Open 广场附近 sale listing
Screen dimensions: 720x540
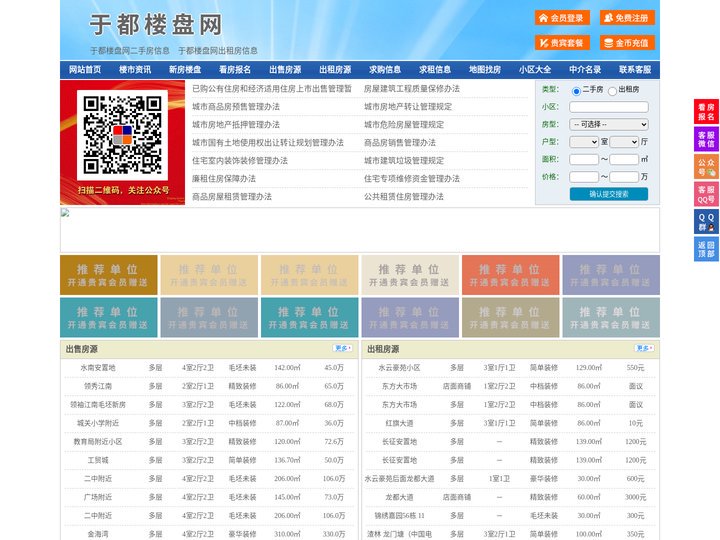click(98, 497)
